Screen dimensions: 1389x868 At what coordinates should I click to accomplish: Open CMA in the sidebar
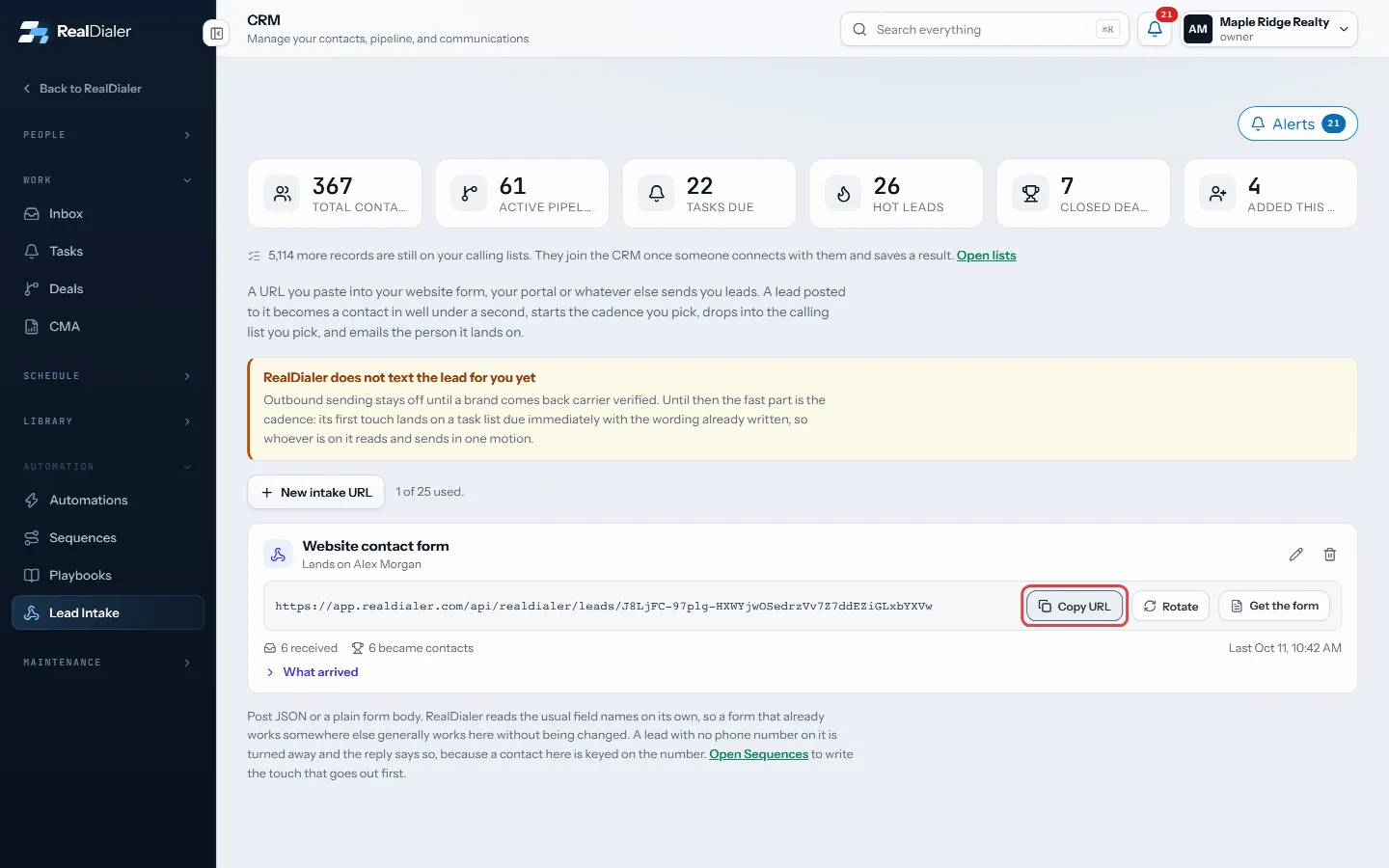pos(107,327)
